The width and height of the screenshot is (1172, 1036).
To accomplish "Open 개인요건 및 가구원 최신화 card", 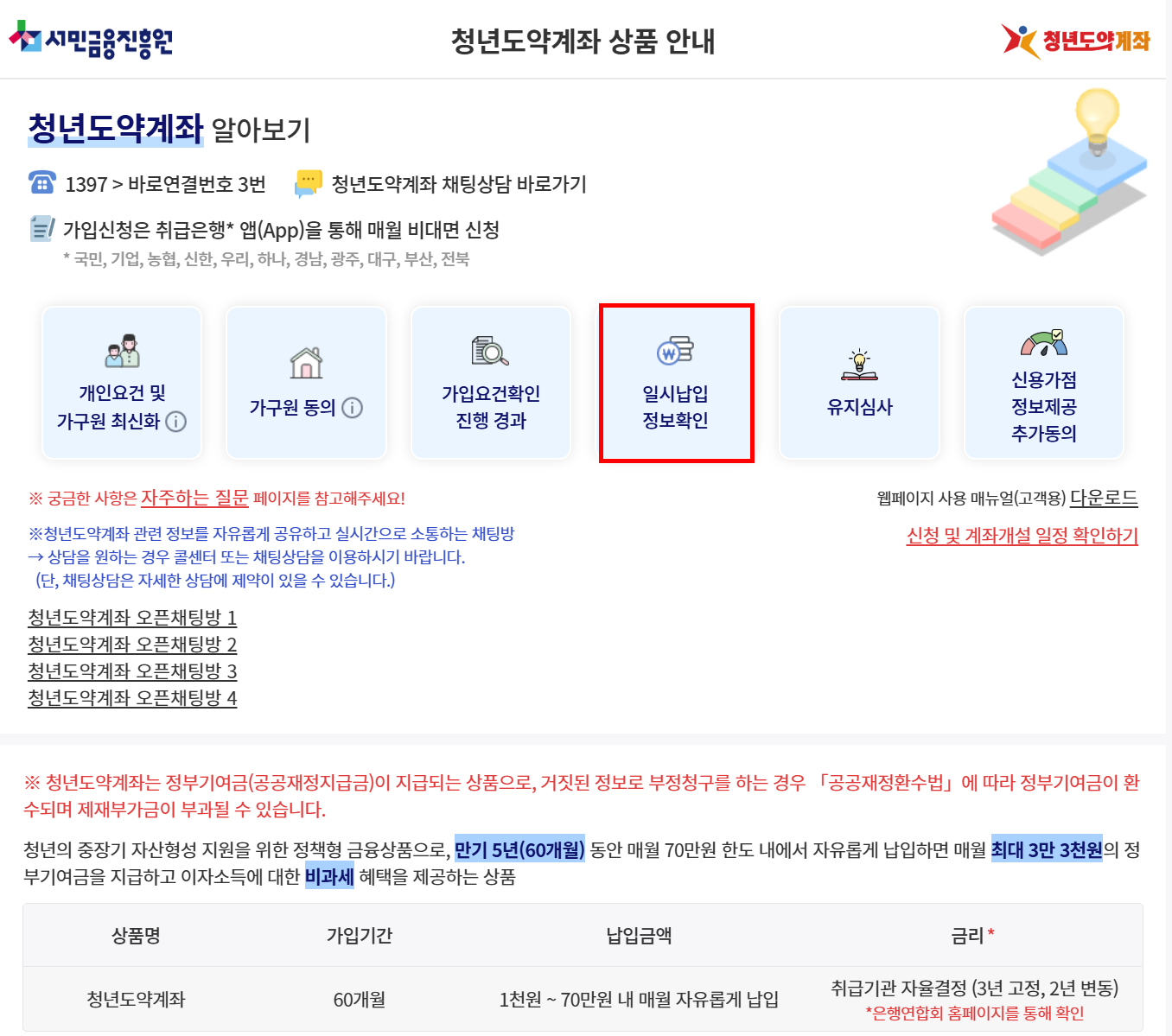I will (122, 383).
